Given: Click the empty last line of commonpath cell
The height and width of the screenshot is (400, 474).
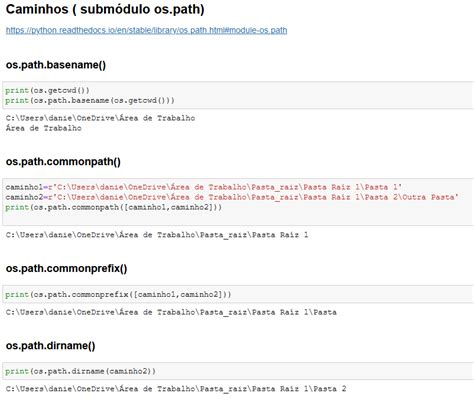Looking at the screenshot, I should pyautogui.click(x=238, y=217).
